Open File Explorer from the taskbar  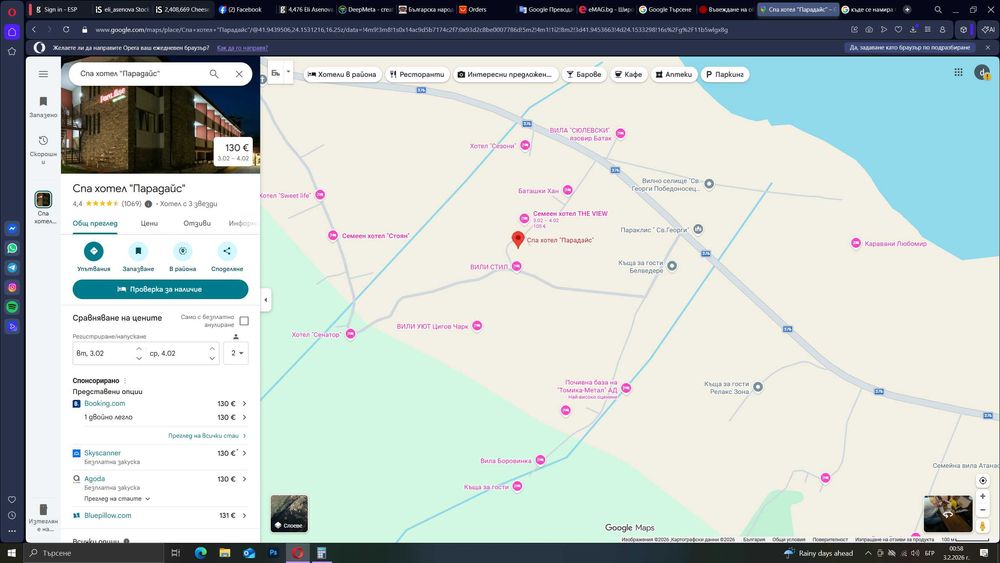point(224,553)
